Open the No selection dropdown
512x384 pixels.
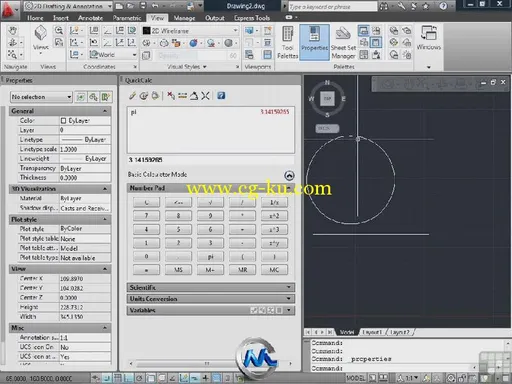[41, 97]
